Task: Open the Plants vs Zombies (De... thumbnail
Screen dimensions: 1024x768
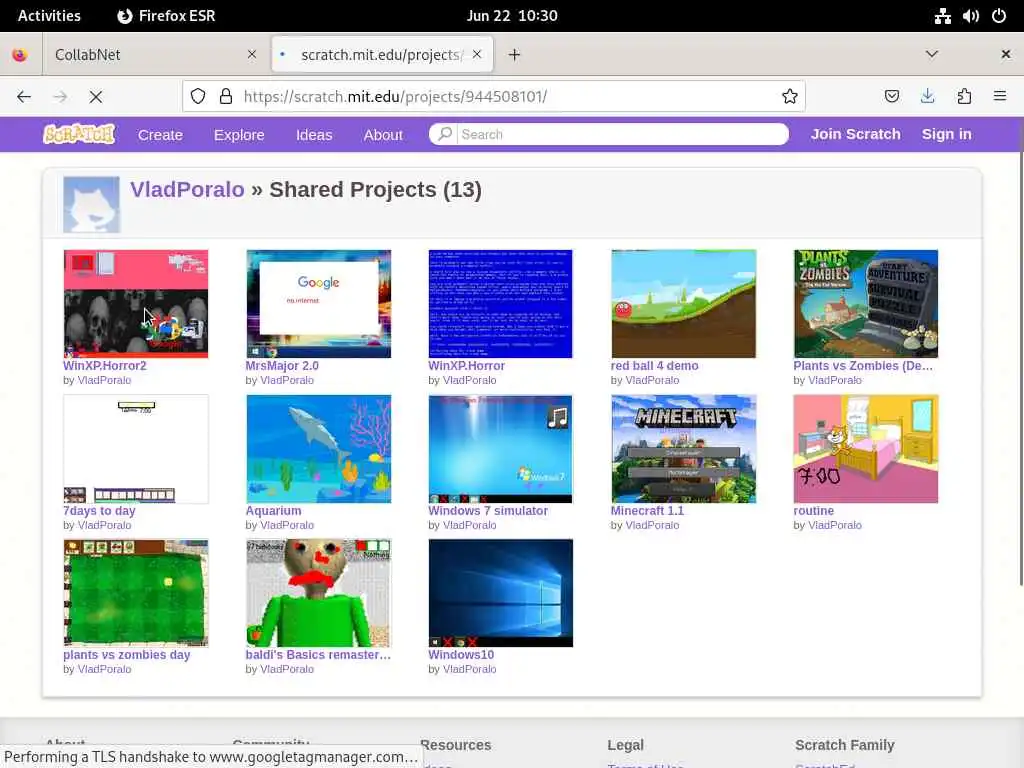Action: coord(866,304)
